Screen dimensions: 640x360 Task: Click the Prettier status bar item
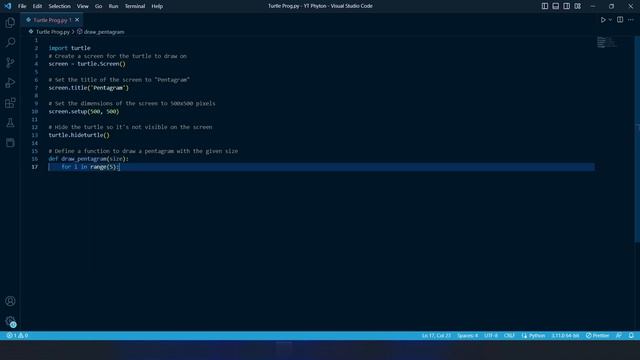598,336
